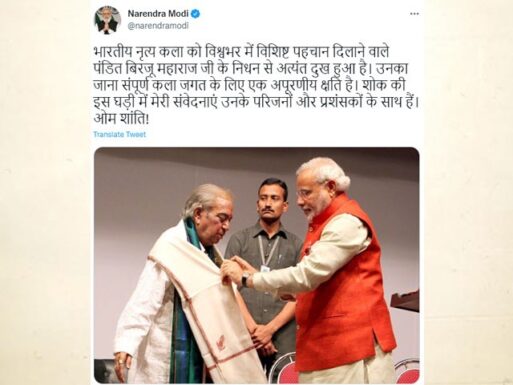Click the first line starting "भारतीय नृत्य कला"
Viewport: 513px width, 385px height.
tap(241, 52)
